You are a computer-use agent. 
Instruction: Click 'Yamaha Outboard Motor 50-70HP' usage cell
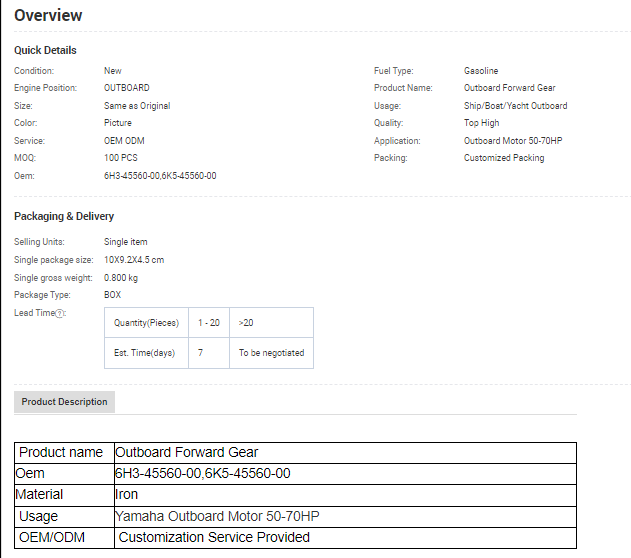pos(217,516)
